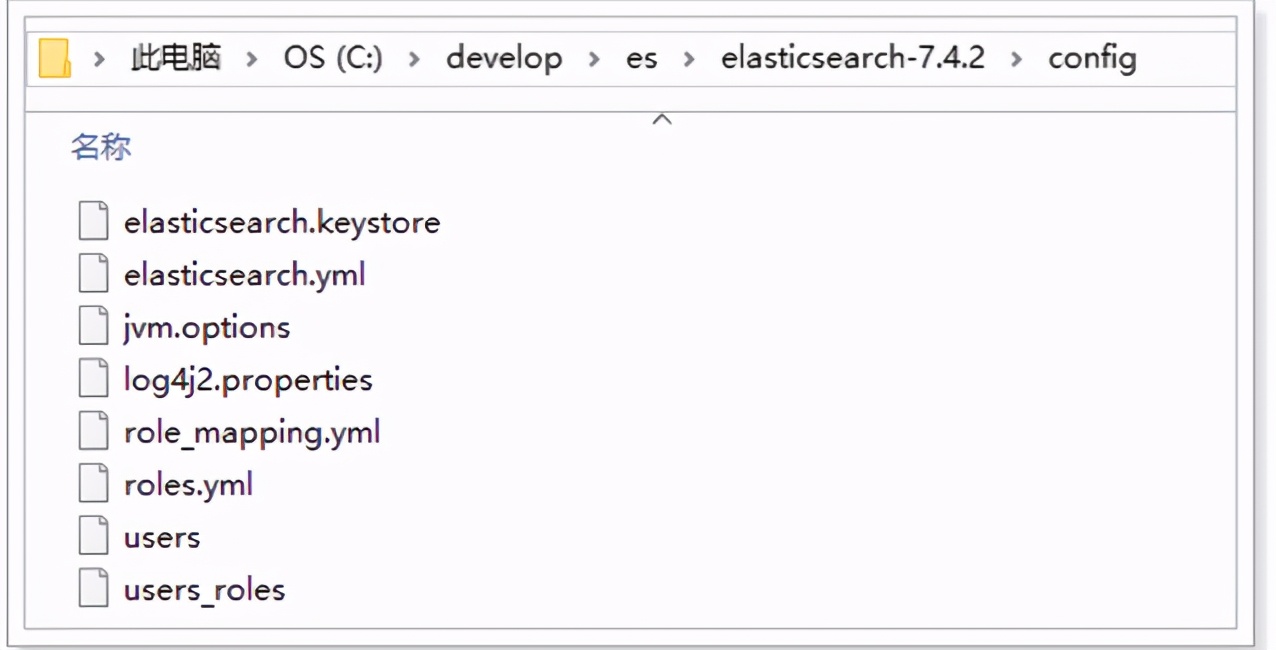The image size is (1276, 650).
Task: Click the role_mapping.yml file icon
Action: 93,432
